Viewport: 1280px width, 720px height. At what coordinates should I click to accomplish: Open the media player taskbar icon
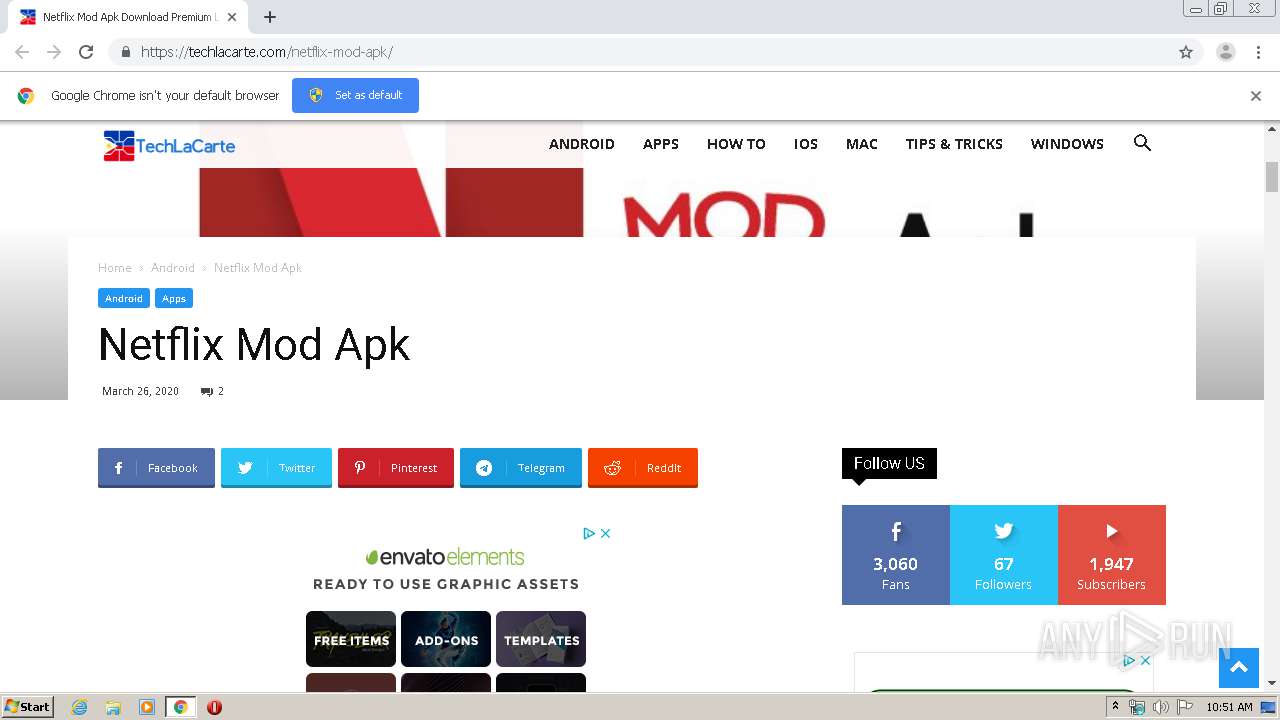click(x=147, y=707)
